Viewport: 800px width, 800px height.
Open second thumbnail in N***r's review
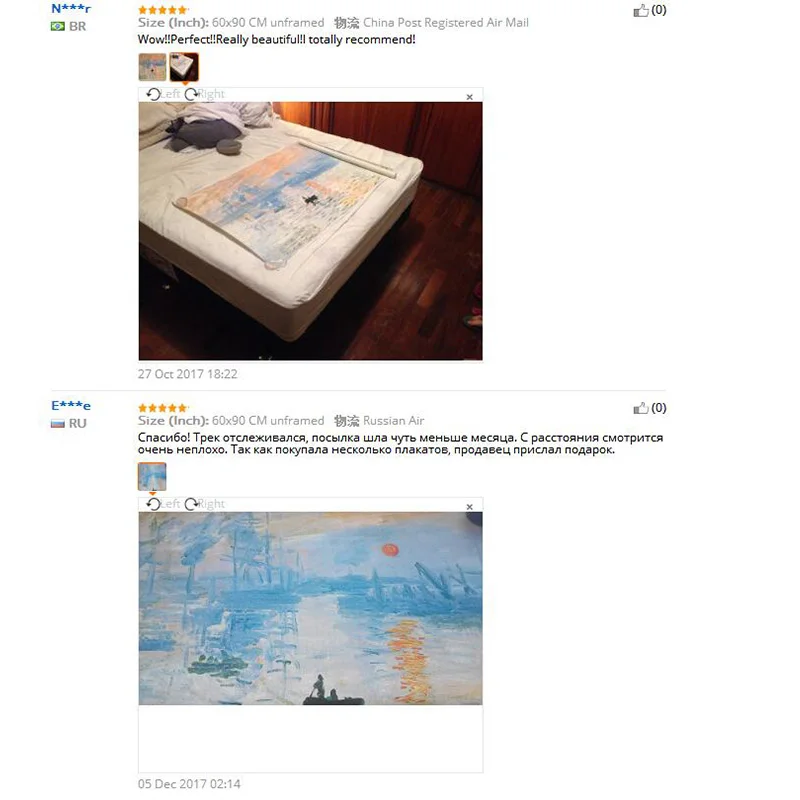point(184,67)
